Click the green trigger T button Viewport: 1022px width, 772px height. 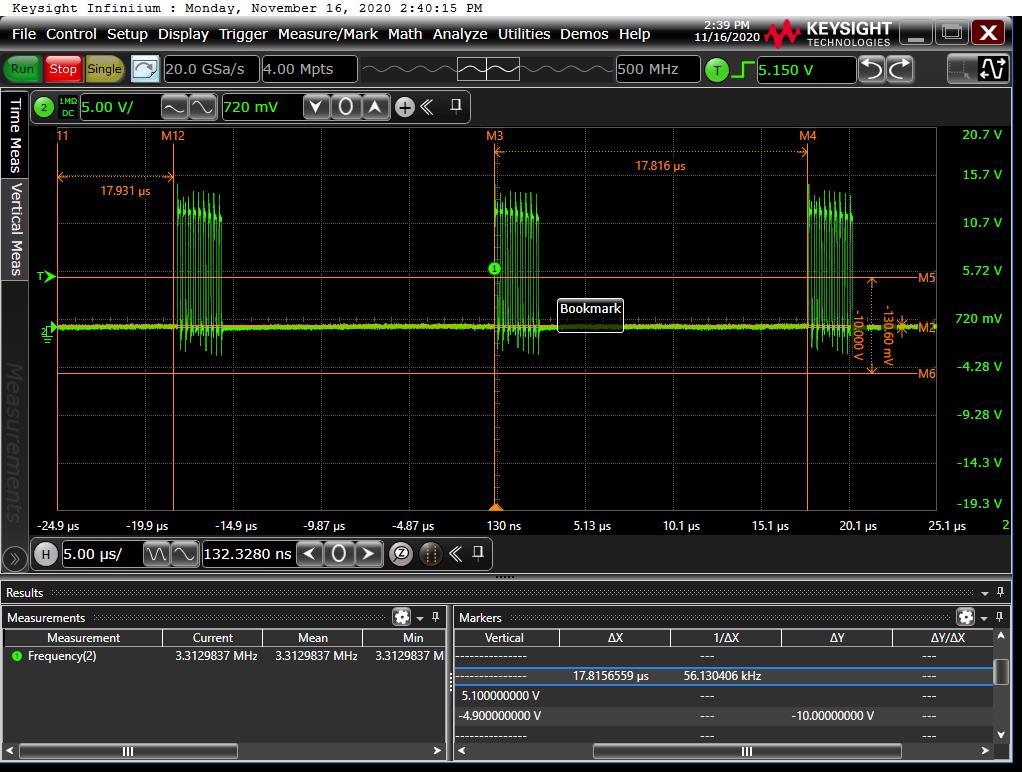click(717, 70)
